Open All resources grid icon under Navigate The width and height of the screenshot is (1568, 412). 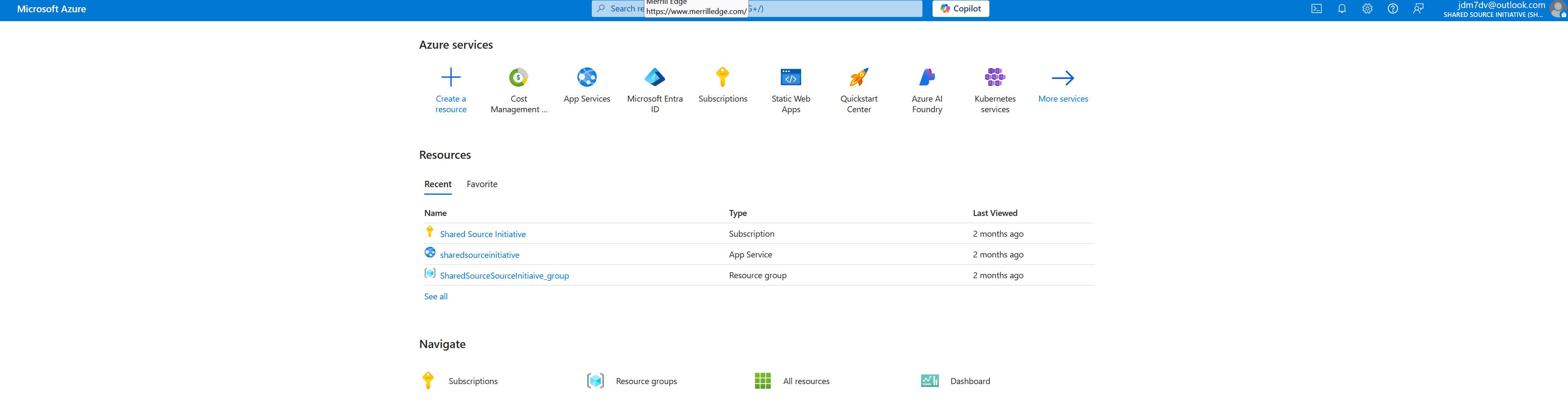pyautogui.click(x=763, y=380)
